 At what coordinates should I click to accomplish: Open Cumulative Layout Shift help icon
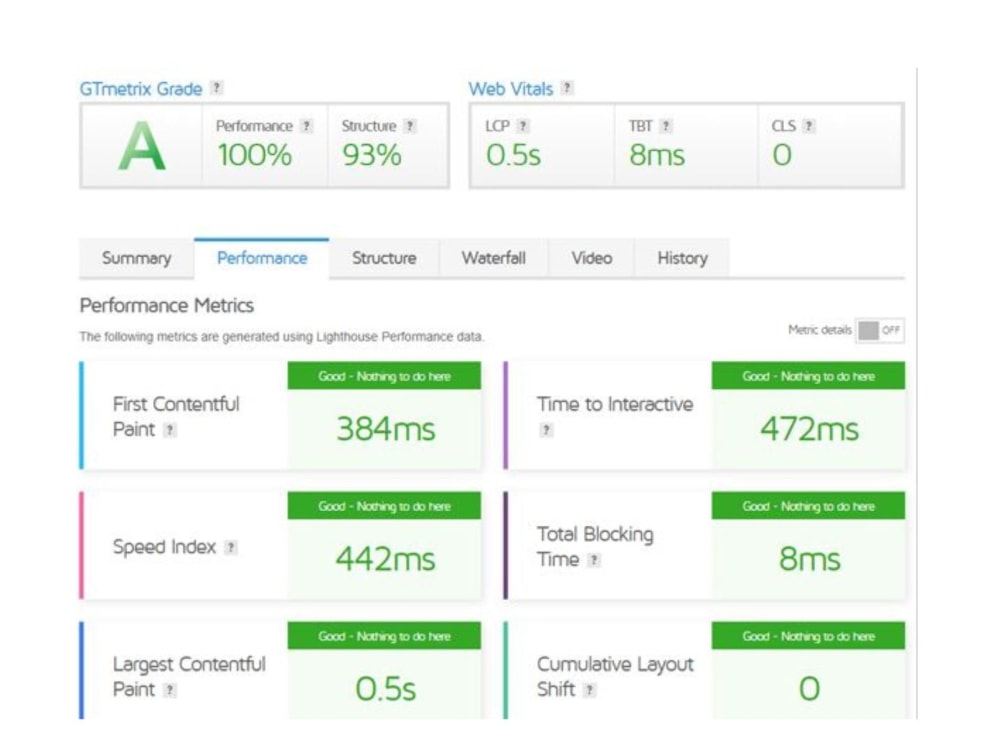coord(590,690)
